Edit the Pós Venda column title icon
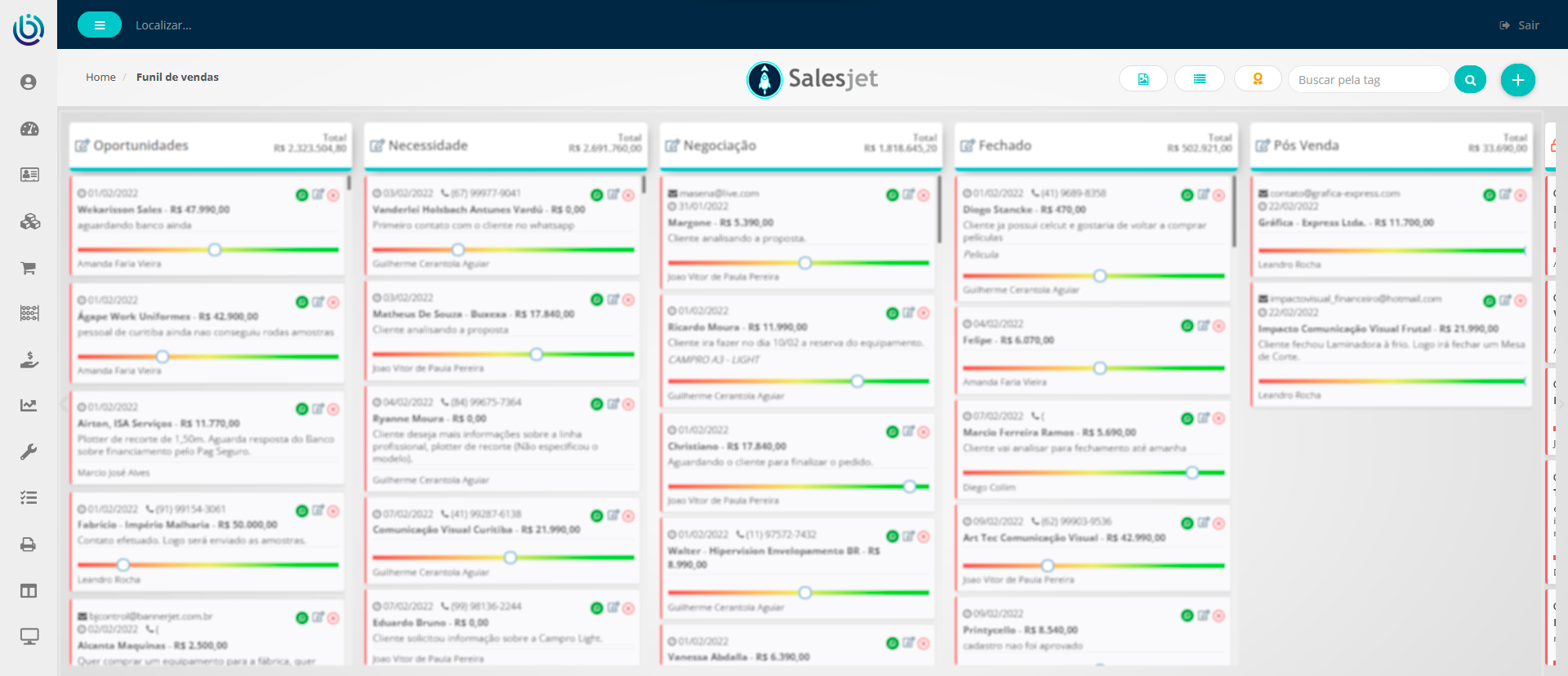Screen dimensions: 1568x676 pyautogui.click(x=1262, y=146)
